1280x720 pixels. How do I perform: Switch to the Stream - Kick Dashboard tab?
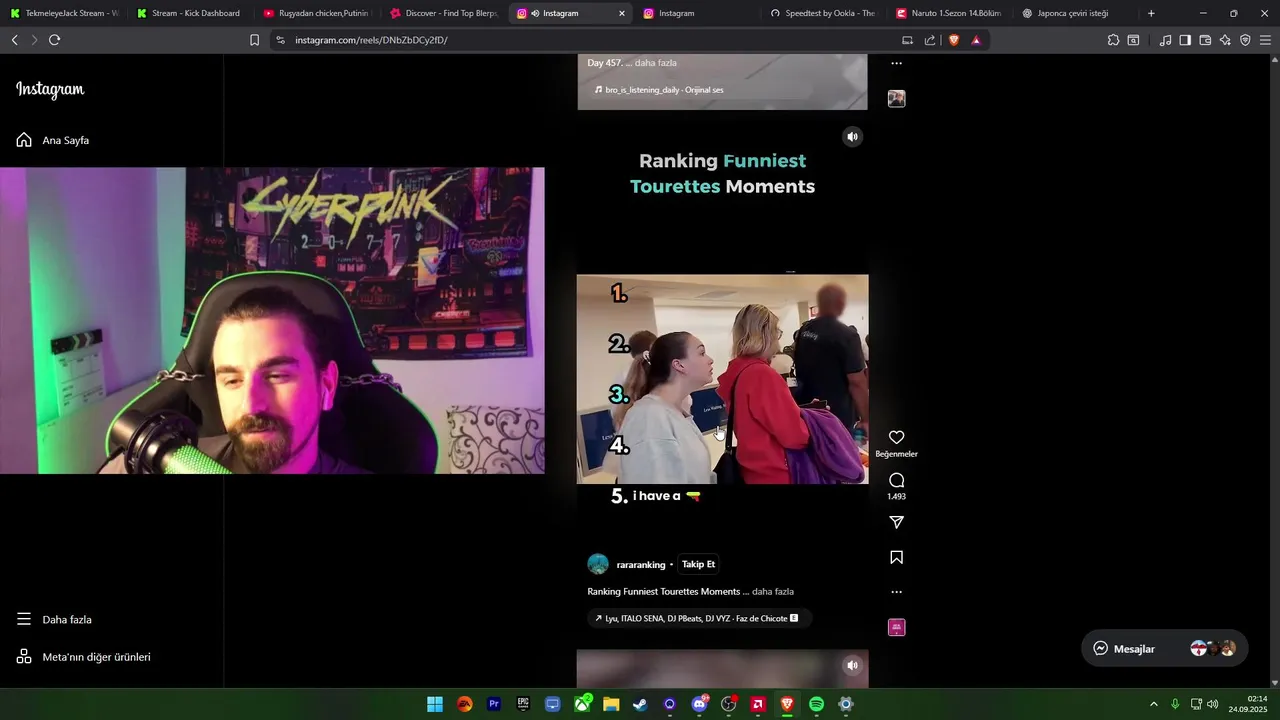190,13
